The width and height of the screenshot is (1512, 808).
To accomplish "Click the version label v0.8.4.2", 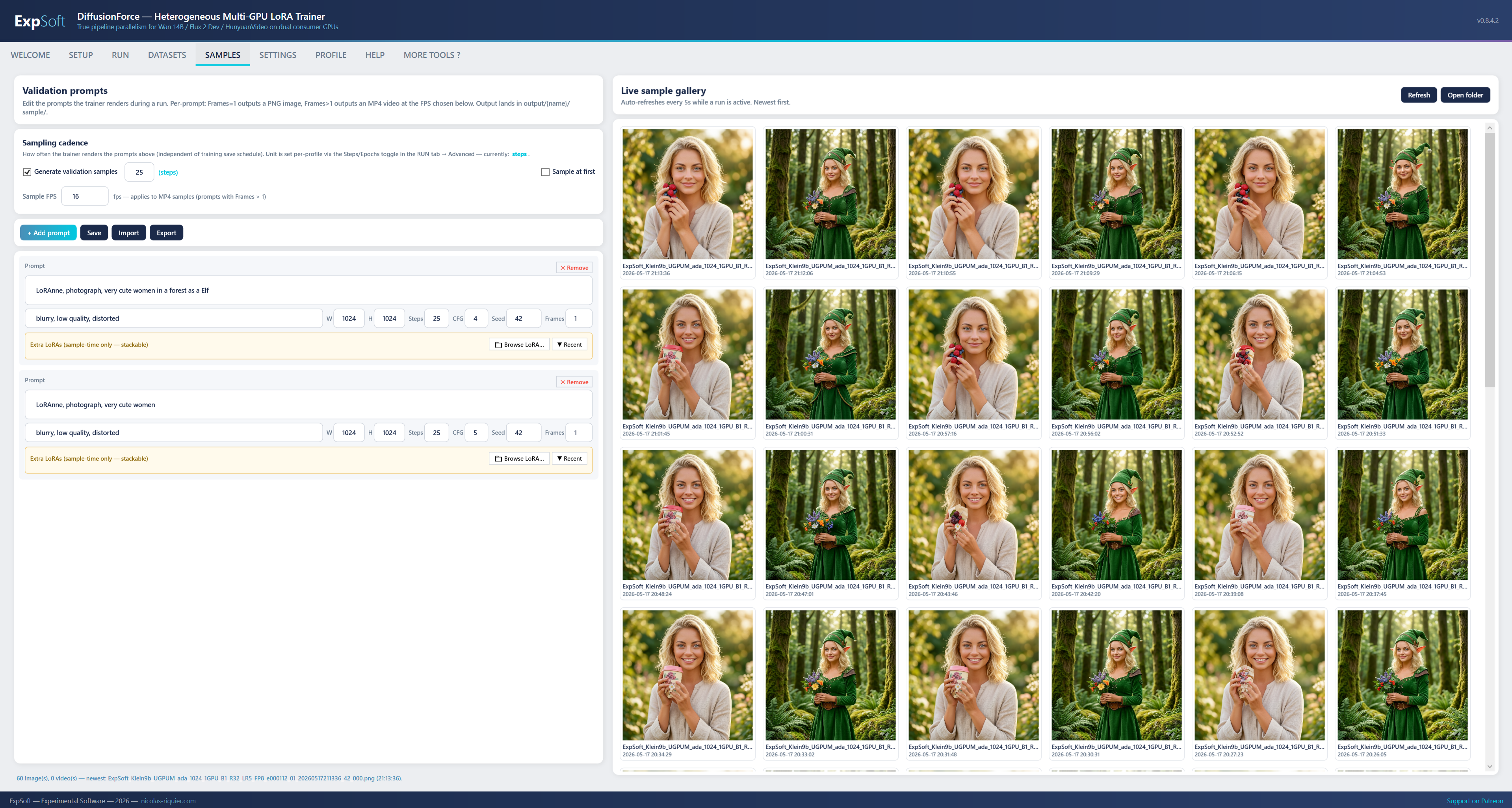I will (1487, 20).
